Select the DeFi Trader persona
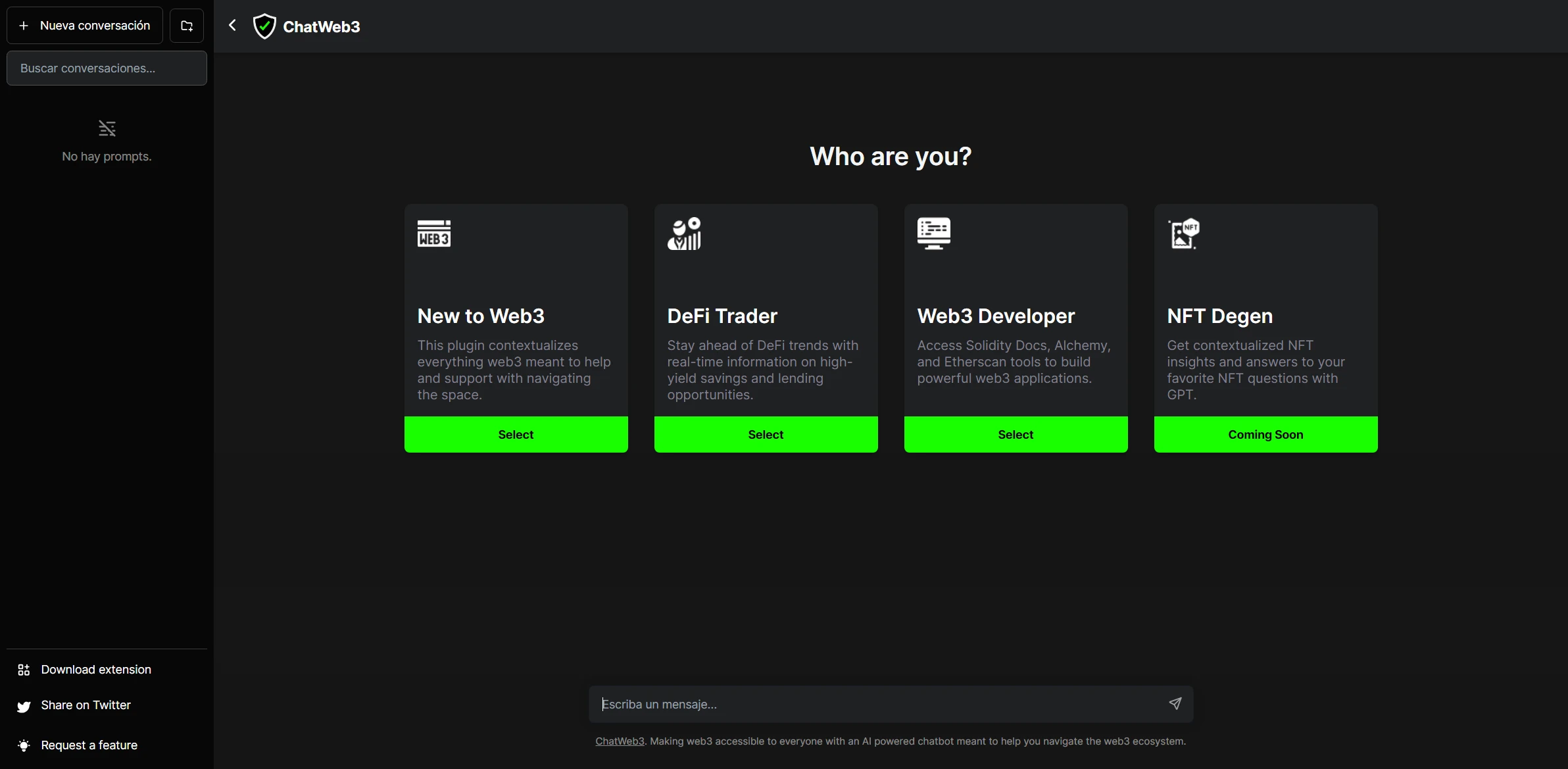The image size is (1568, 769). 766,435
